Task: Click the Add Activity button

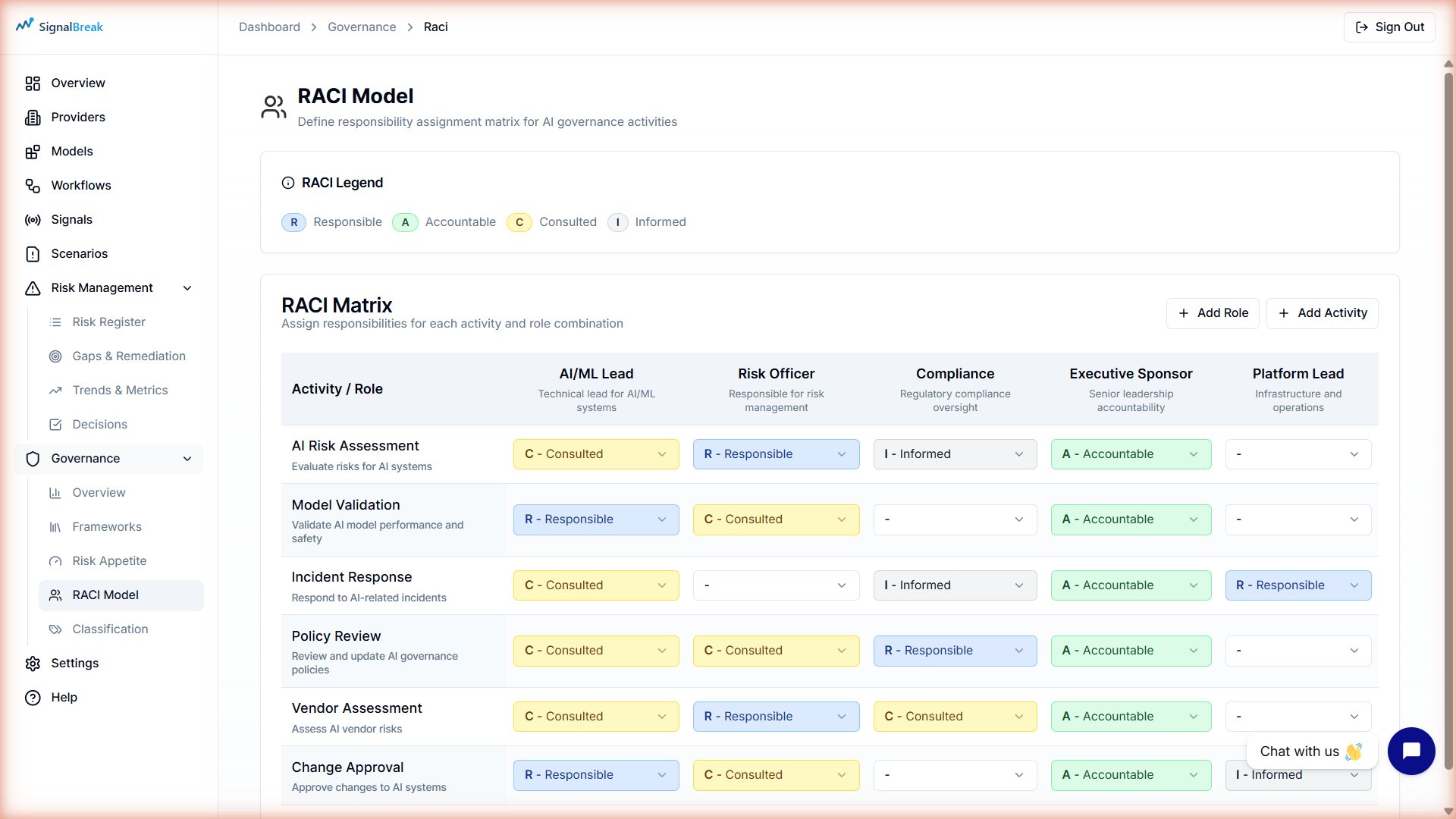Action: pos(1322,313)
